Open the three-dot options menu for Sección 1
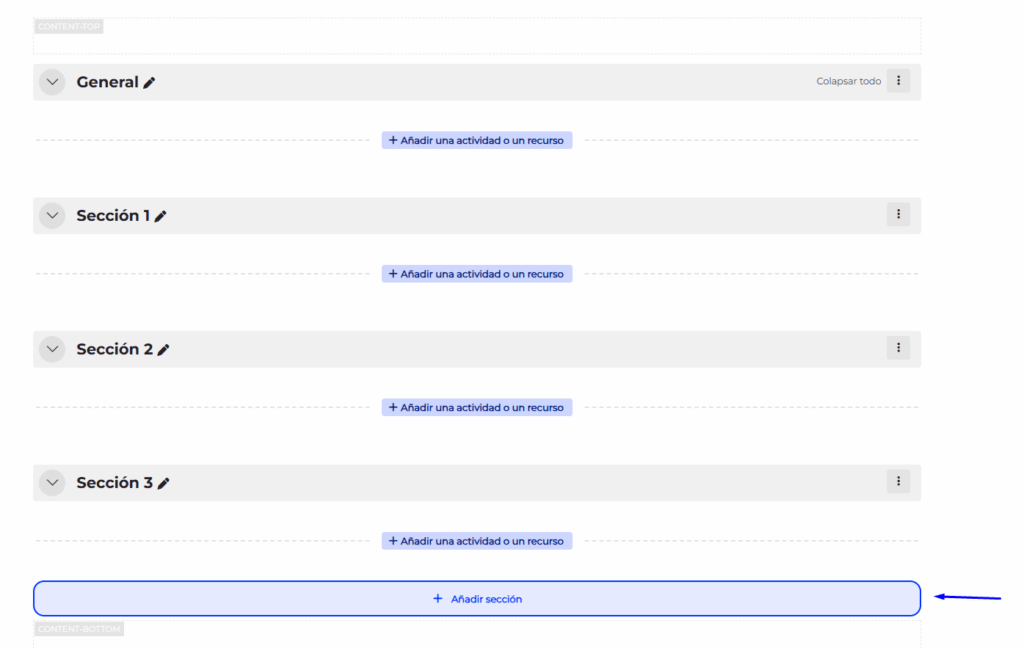Image resolution: width=1024 pixels, height=648 pixels. coord(898,214)
